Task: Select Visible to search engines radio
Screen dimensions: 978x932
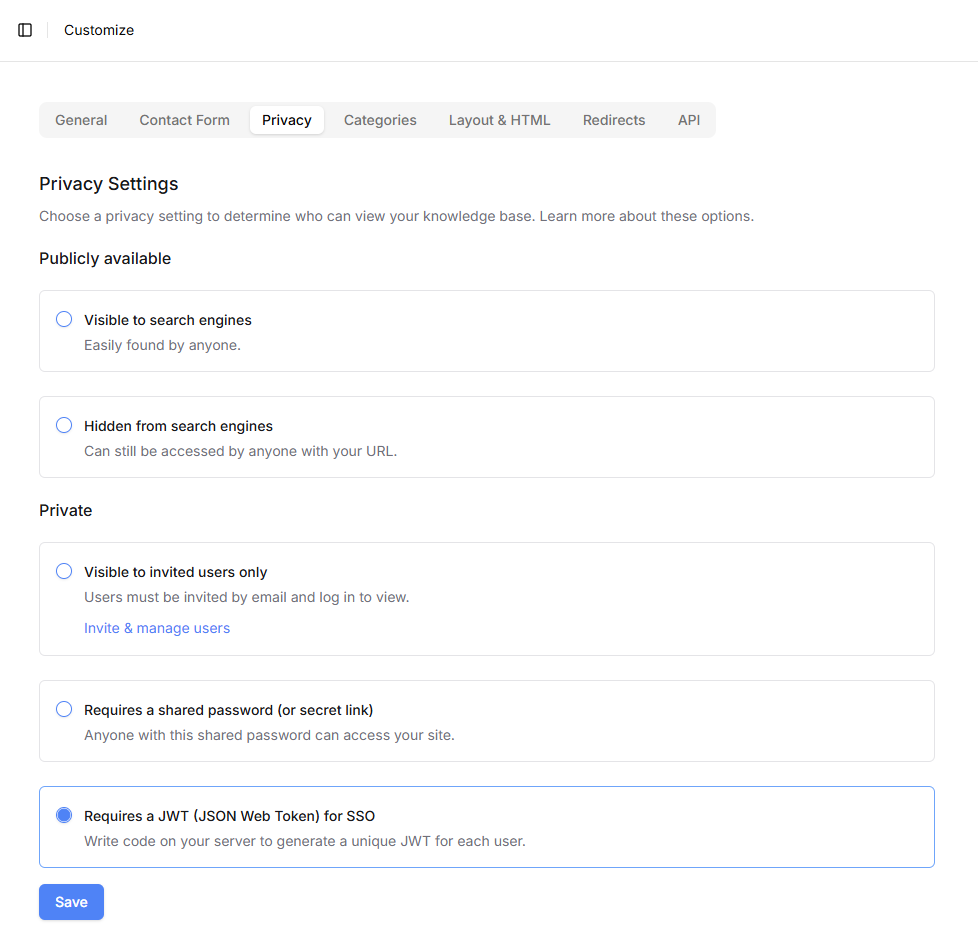Action: [x=64, y=319]
